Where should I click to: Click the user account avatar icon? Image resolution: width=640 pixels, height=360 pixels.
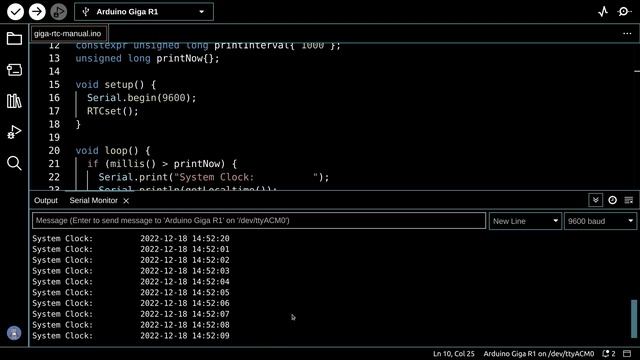click(14, 333)
